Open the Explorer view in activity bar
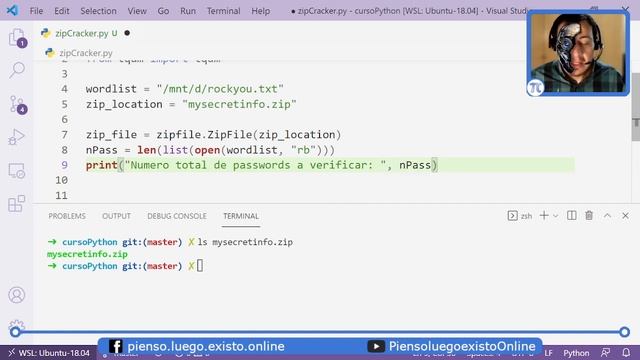This screenshot has height=360, width=640. pyautogui.click(x=17, y=38)
